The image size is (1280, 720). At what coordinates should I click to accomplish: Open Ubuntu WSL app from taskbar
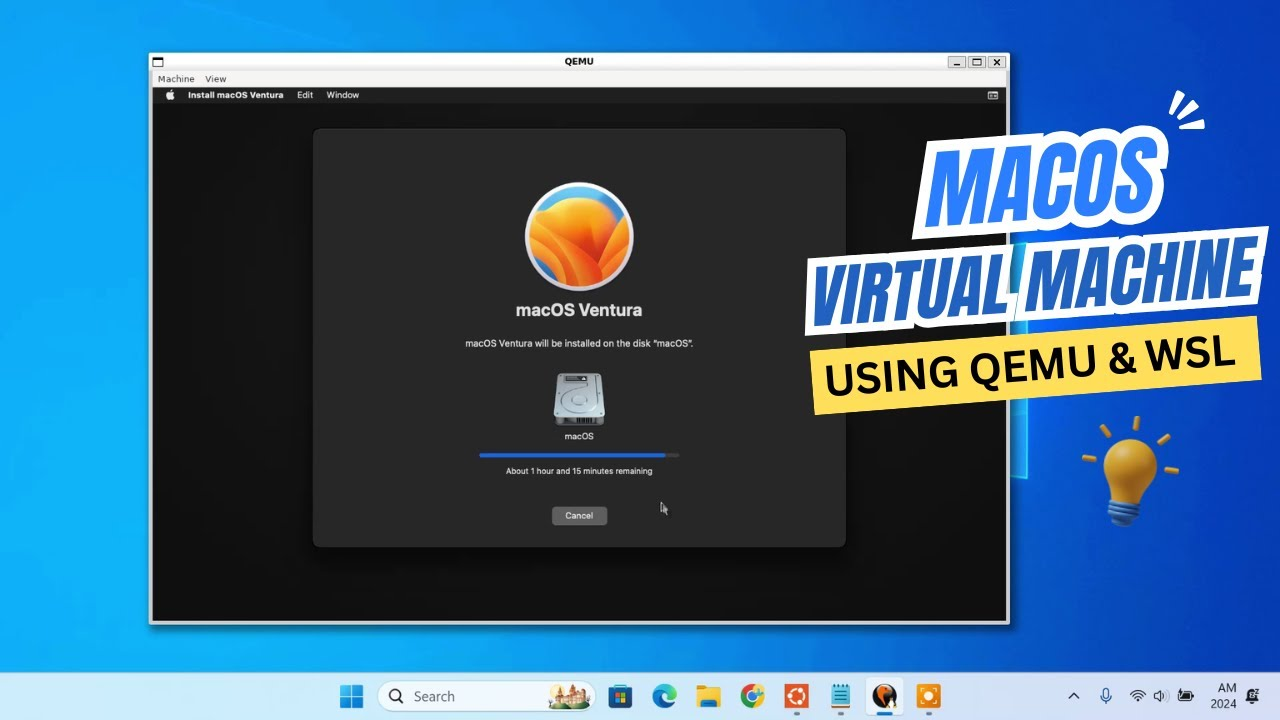[x=796, y=696]
